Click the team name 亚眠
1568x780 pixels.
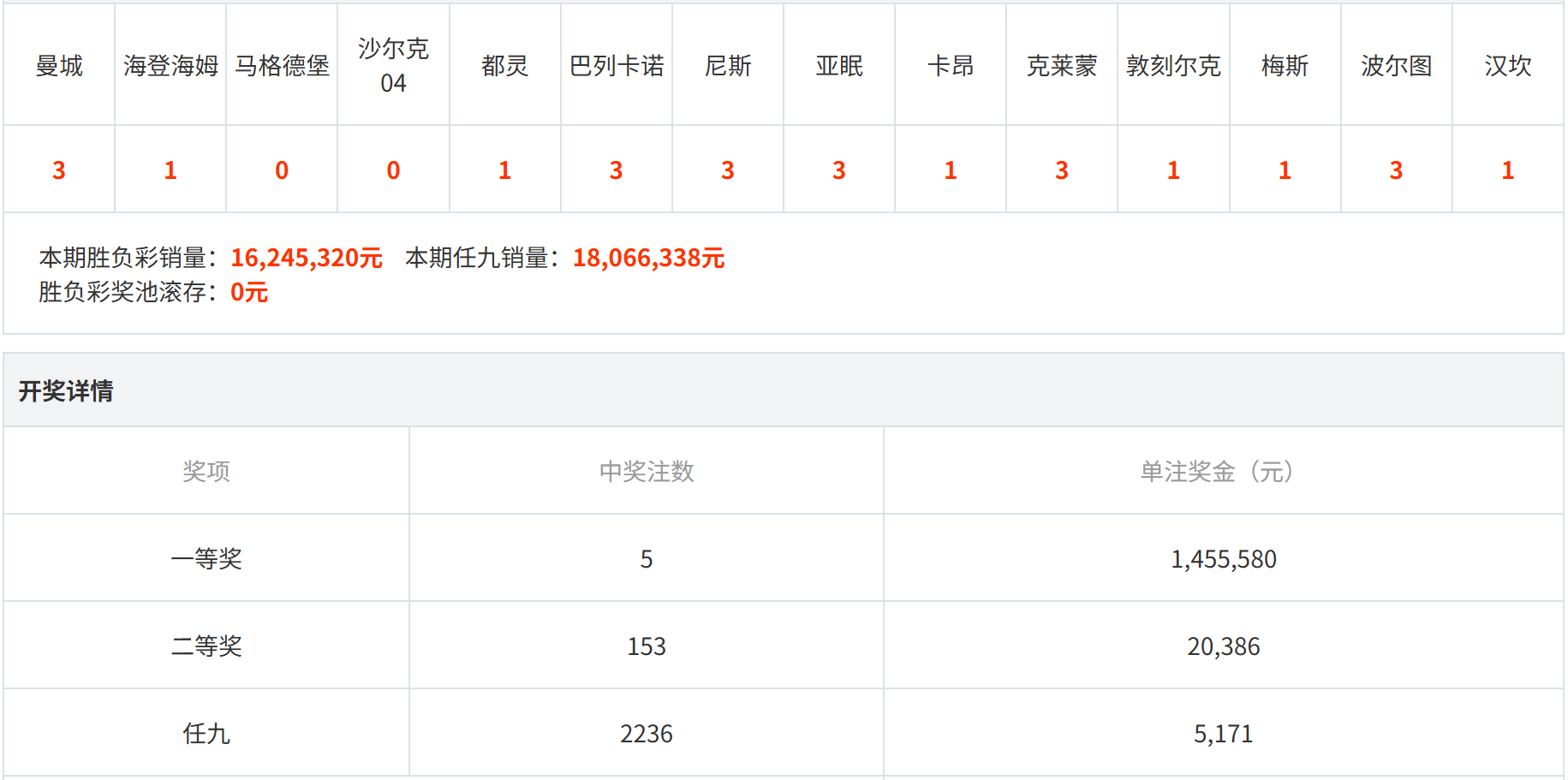point(839,66)
